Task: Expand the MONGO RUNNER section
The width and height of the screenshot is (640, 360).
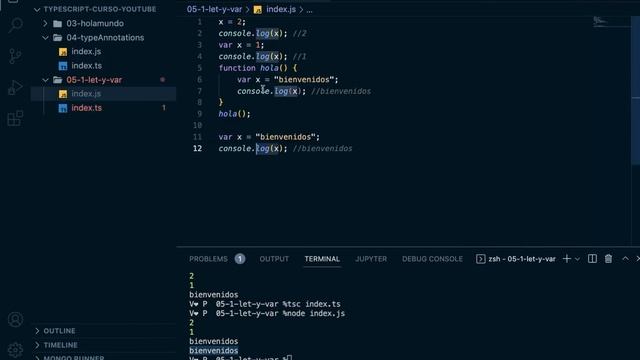Action: pyautogui.click(x=37, y=358)
